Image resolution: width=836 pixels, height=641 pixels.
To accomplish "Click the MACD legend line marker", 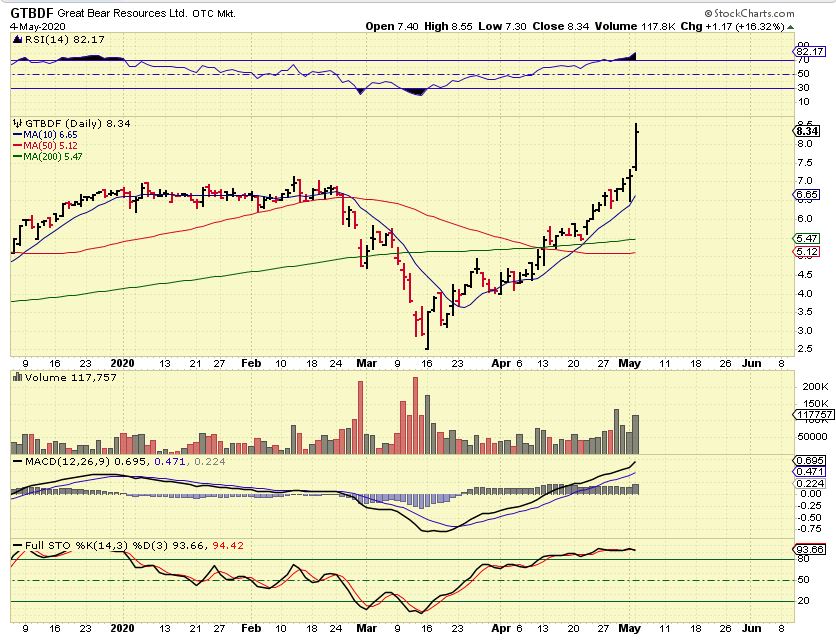I will pyautogui.click(x=18, y=461).
